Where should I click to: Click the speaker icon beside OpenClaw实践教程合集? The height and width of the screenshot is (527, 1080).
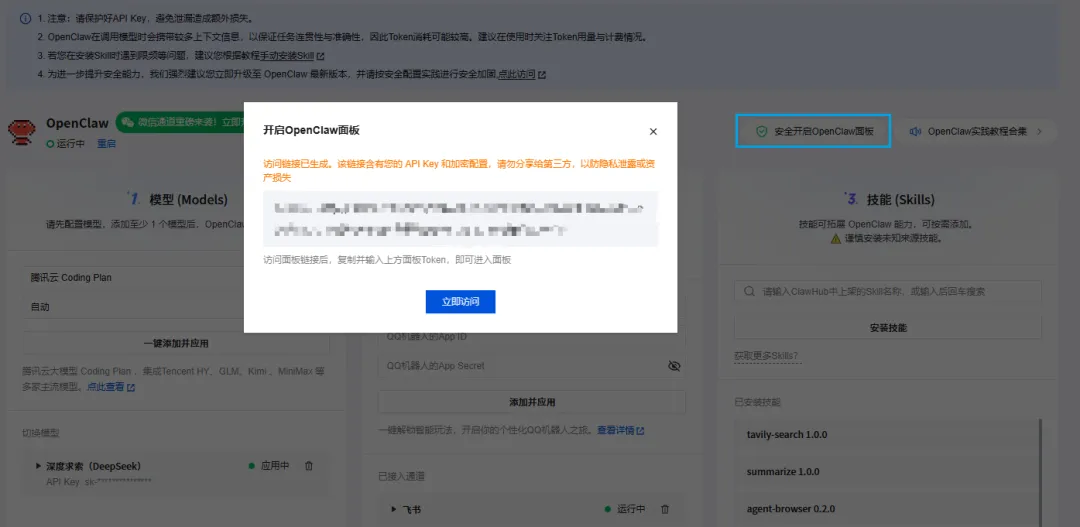(915, 132)
